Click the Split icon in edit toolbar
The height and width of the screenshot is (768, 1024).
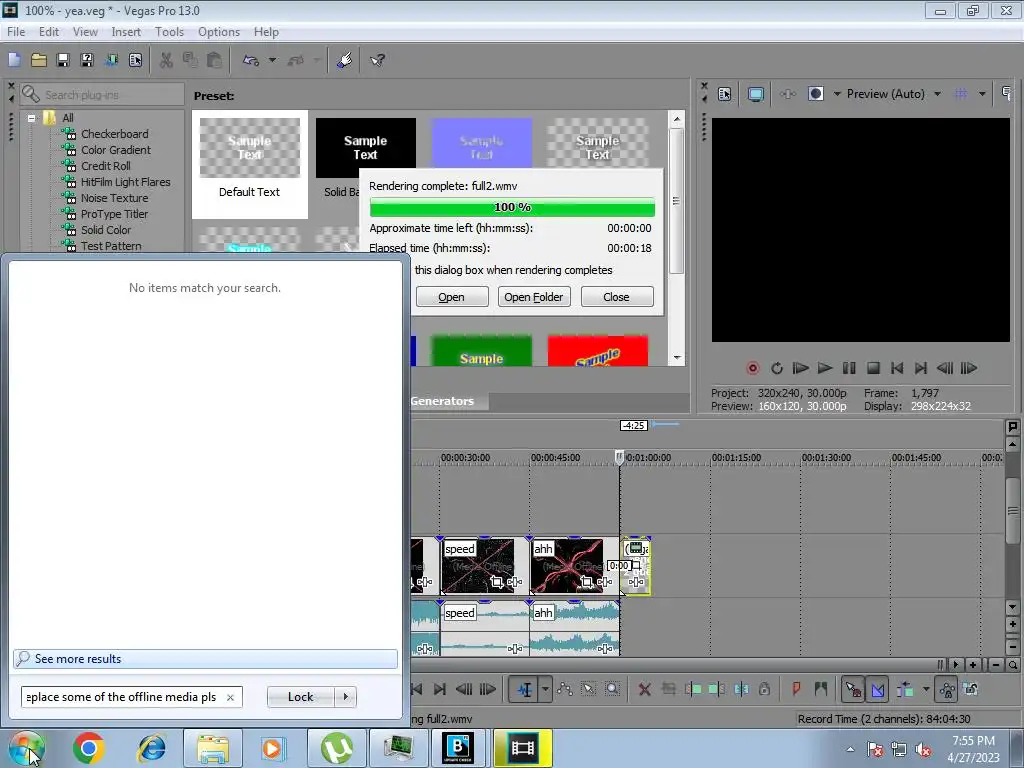point(741,689)
